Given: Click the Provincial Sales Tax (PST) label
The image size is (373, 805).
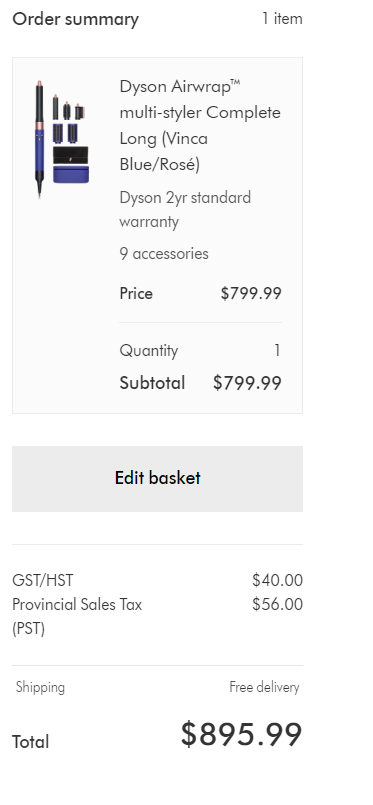Looking at the screenshot, I should point(77,617).
